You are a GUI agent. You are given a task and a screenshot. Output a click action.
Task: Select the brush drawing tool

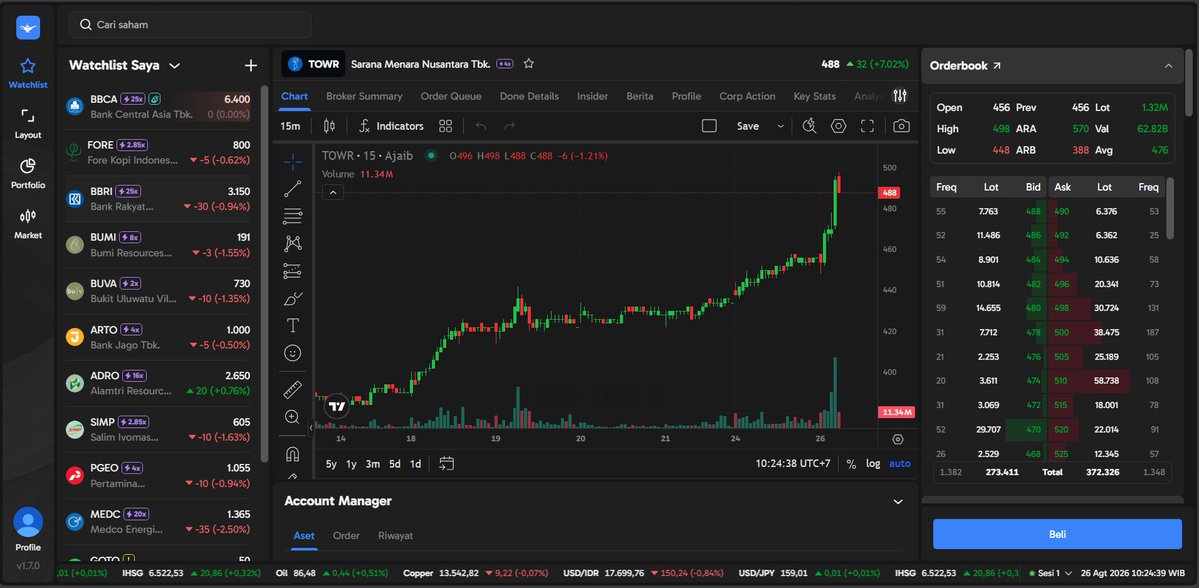(292, 298)
